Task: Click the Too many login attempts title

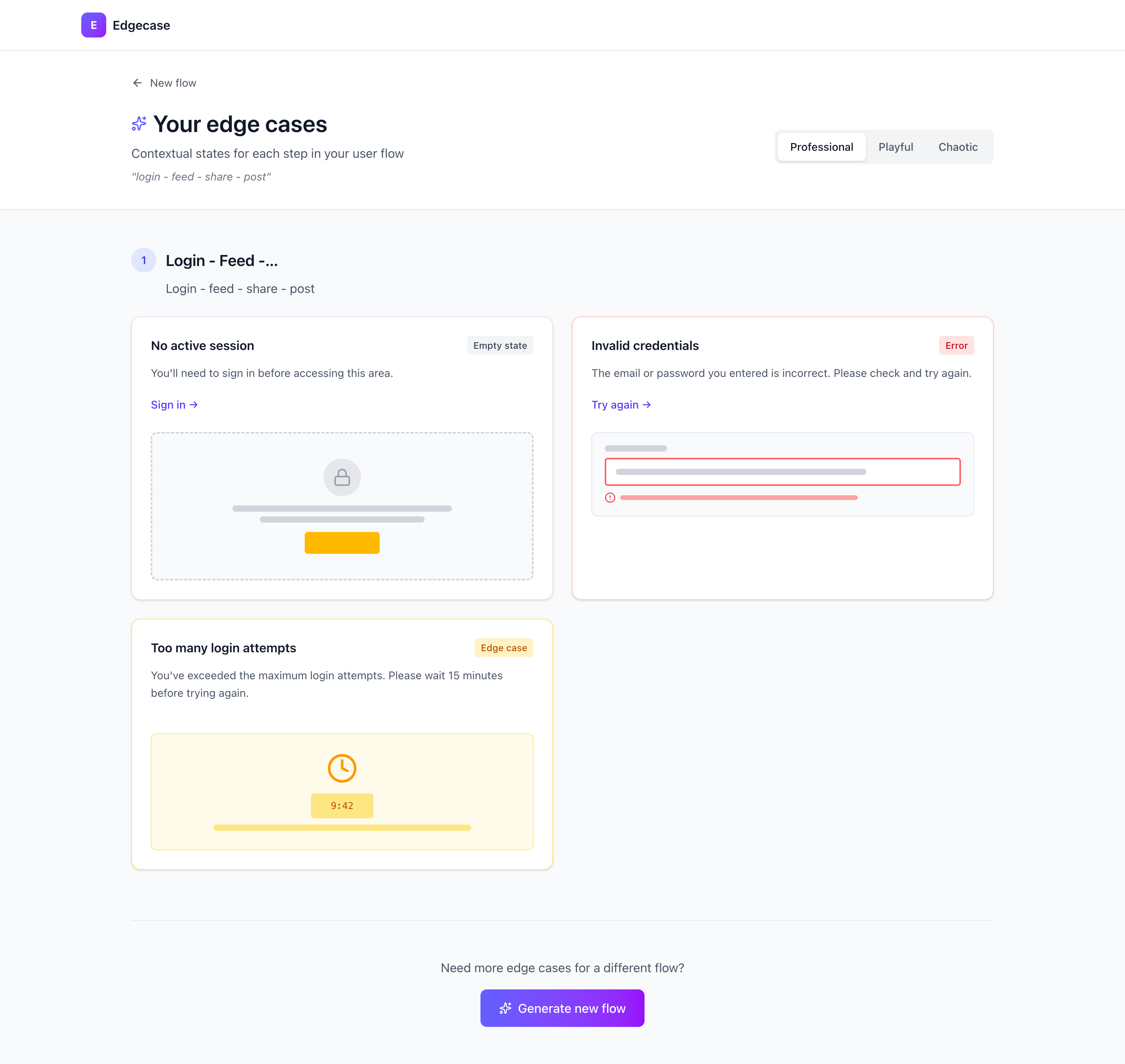Action: pyautogui.click(x=223, y=648)
